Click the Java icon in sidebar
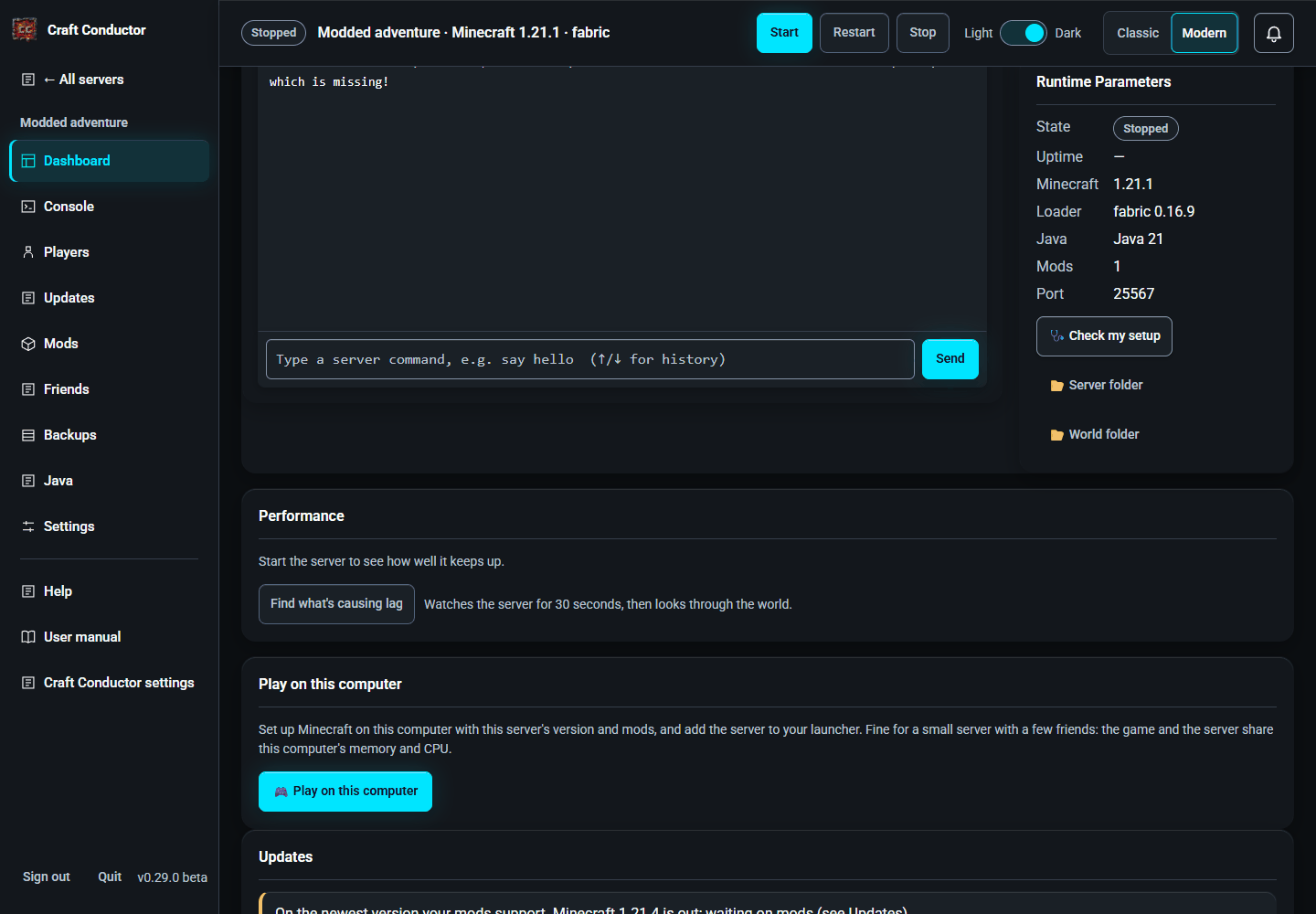This screenshot has height=914, width=1316. pos(28,481)
